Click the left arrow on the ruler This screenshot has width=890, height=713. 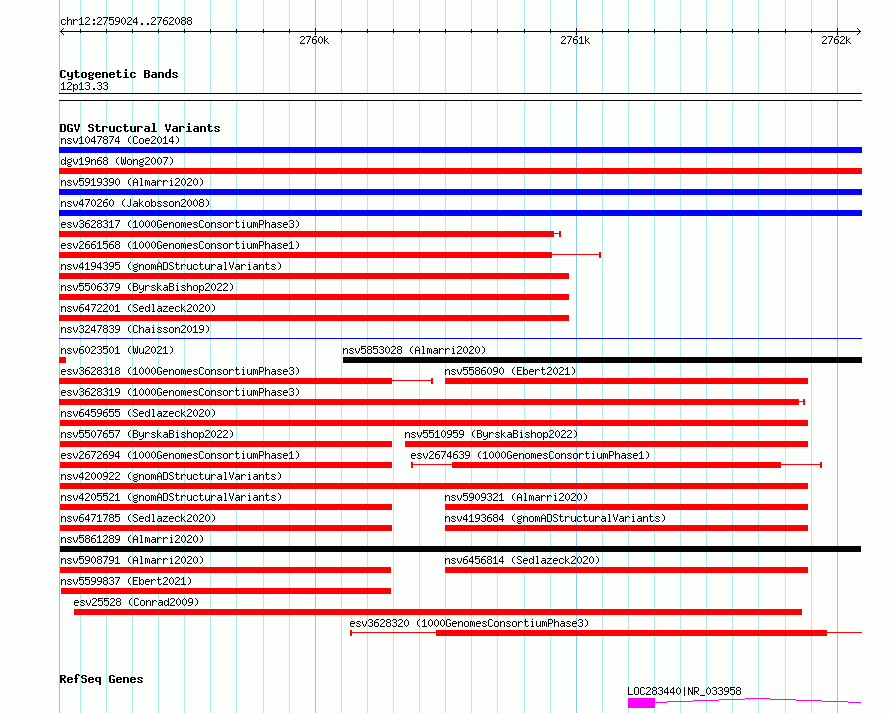(x=62, y=32)
